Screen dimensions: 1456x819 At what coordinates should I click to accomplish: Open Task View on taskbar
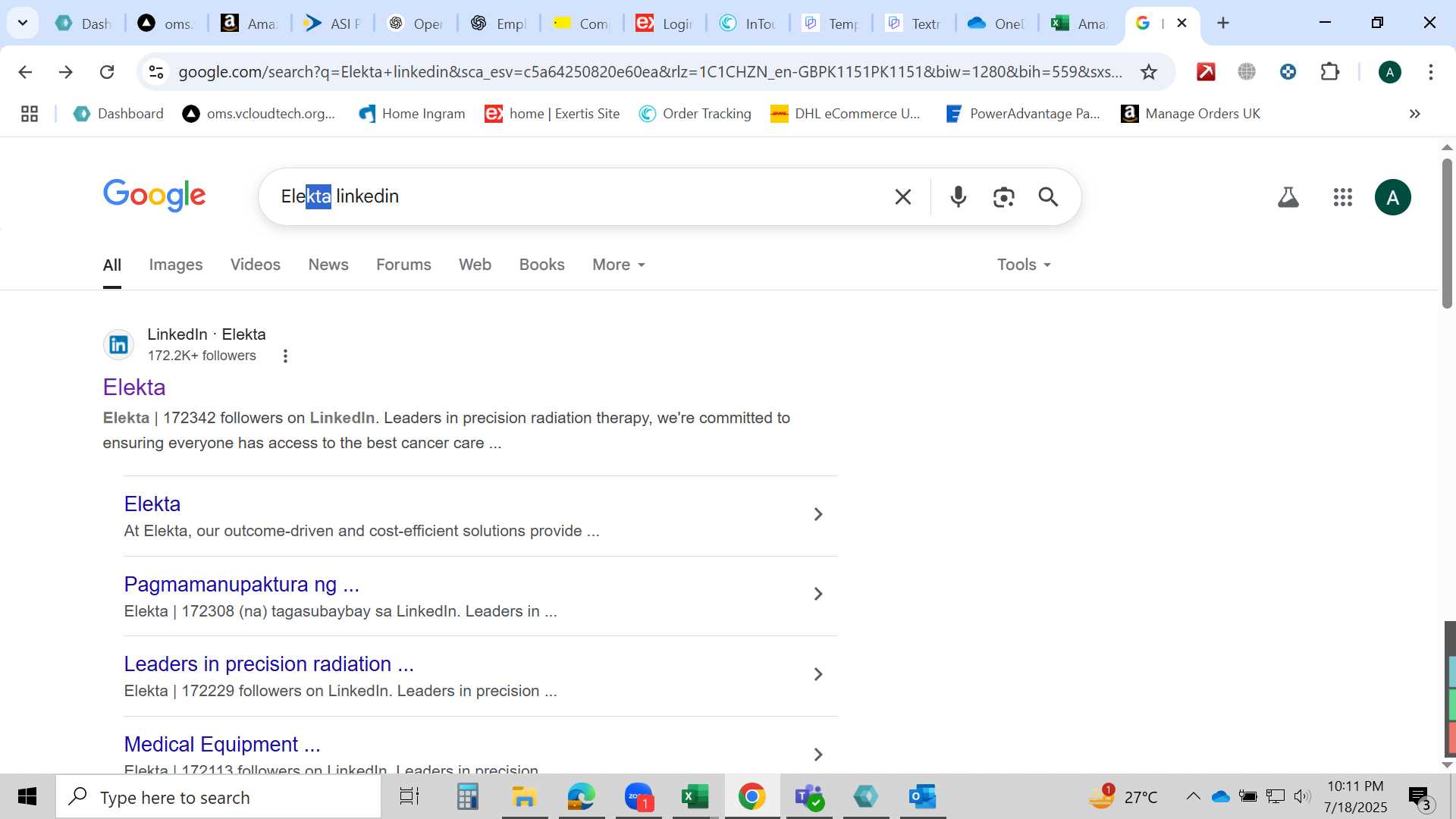[409, 797]
